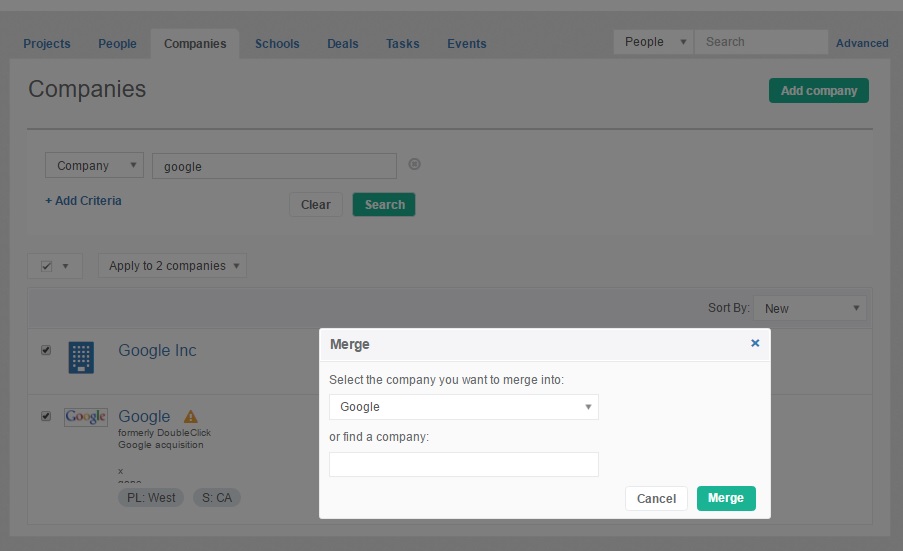Open the Google company link
Image resolution: width=903 pixels, height=551 pixels.
click(x=144, y=416)
